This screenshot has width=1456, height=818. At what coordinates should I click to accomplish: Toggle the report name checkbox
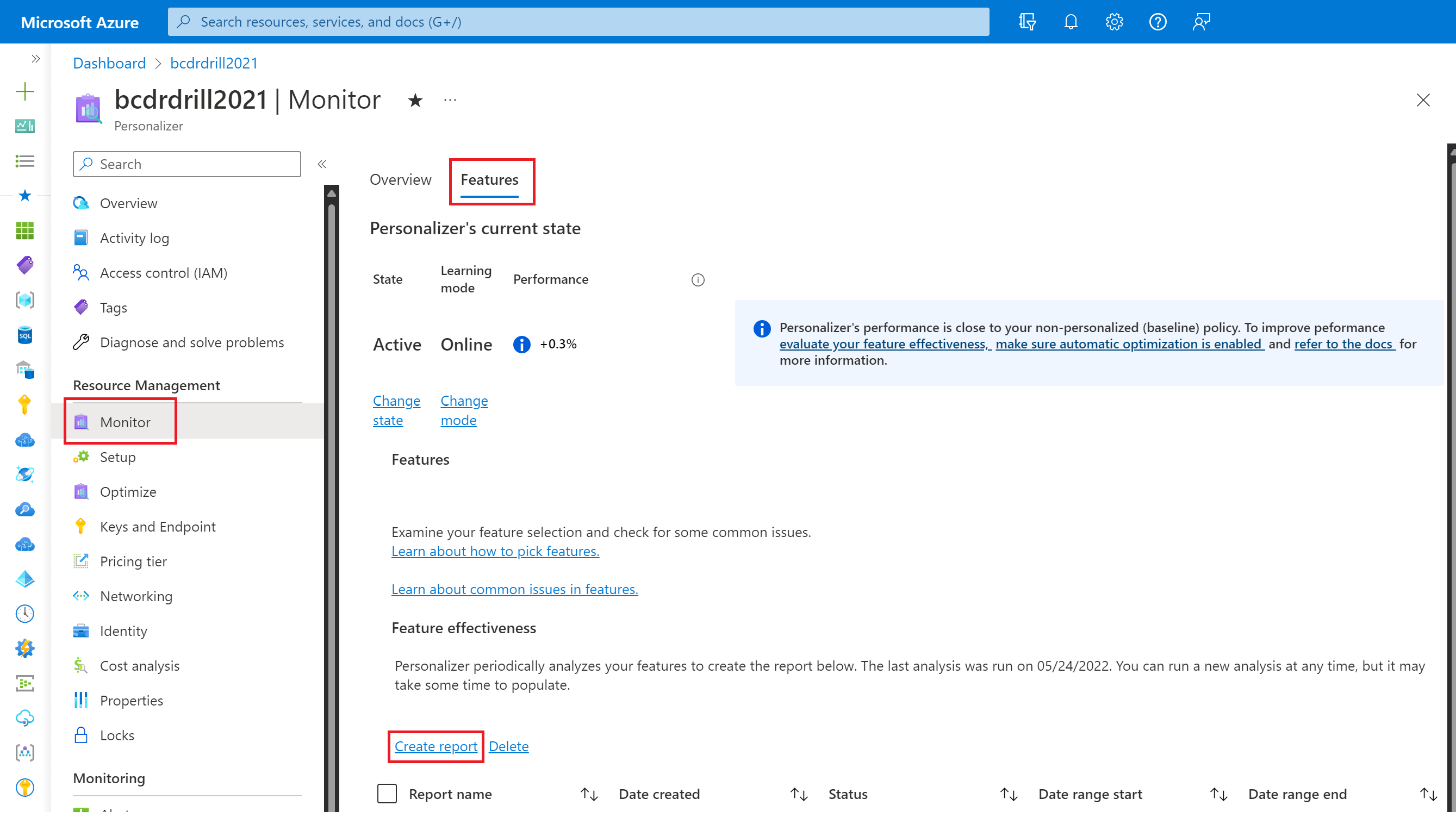(x=386, y=793)
